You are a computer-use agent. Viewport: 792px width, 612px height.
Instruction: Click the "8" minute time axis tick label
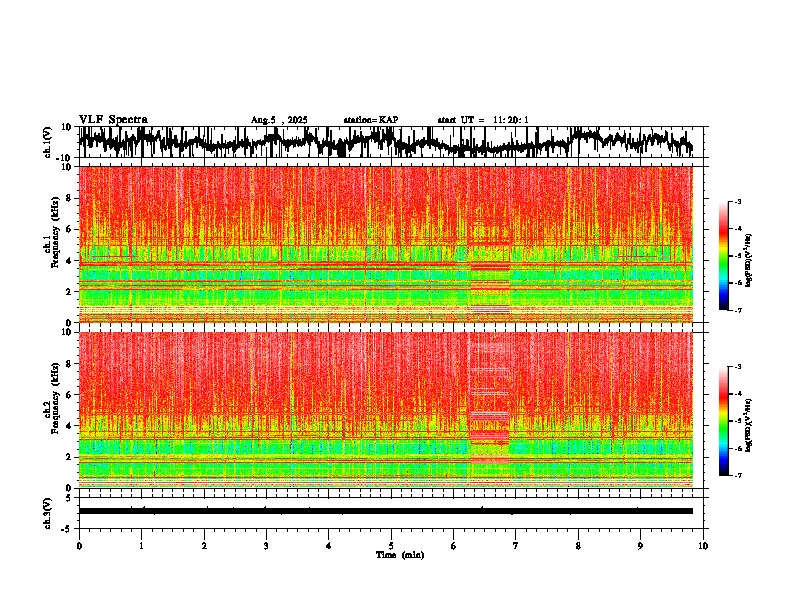[x=578, y=546]
